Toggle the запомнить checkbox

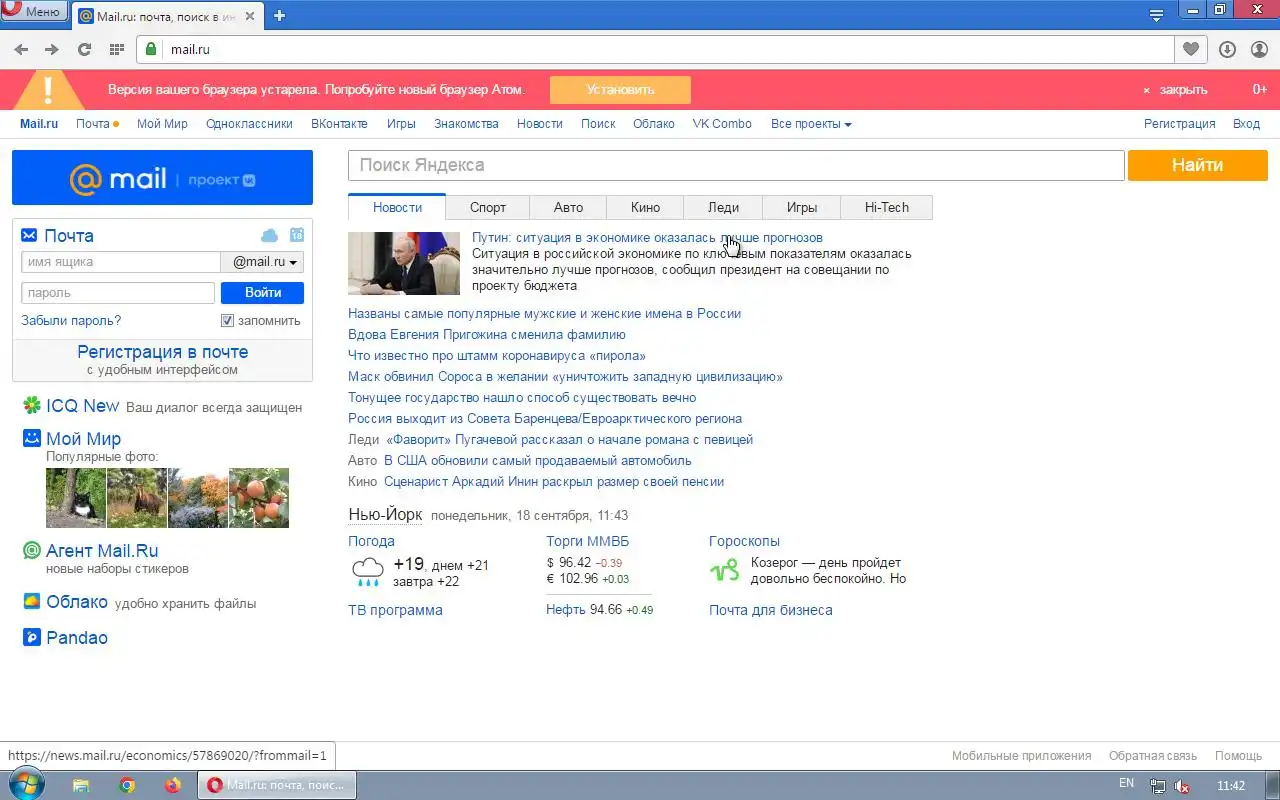pos(228,321)
